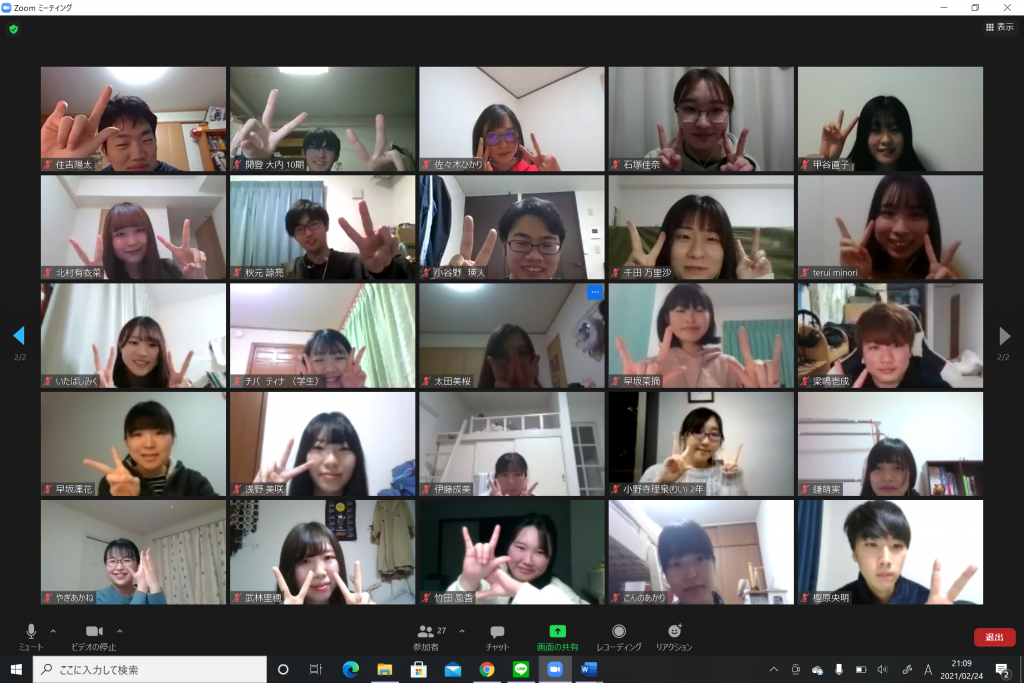
Task: Start screen sharing with the green icon
Action: coord(557,636)
